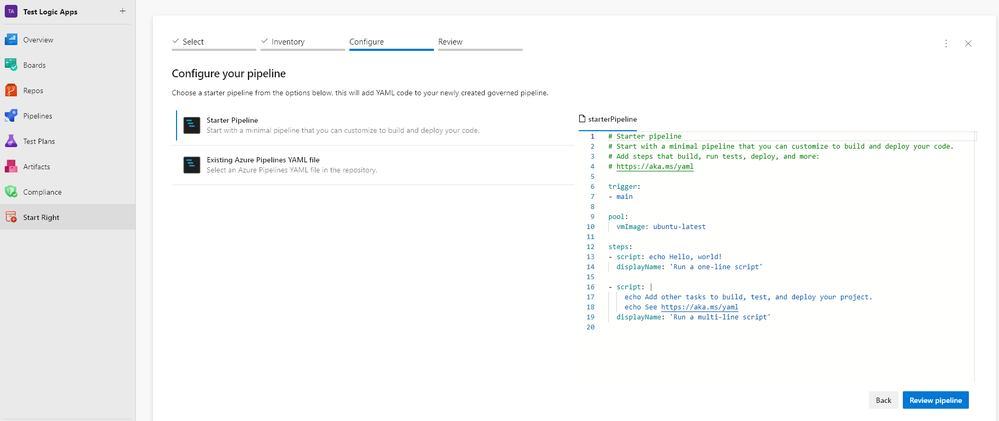Click 'script: echo Hello, world!' line
The height and width of the screenshot is (421, 999).
[665, 257]
